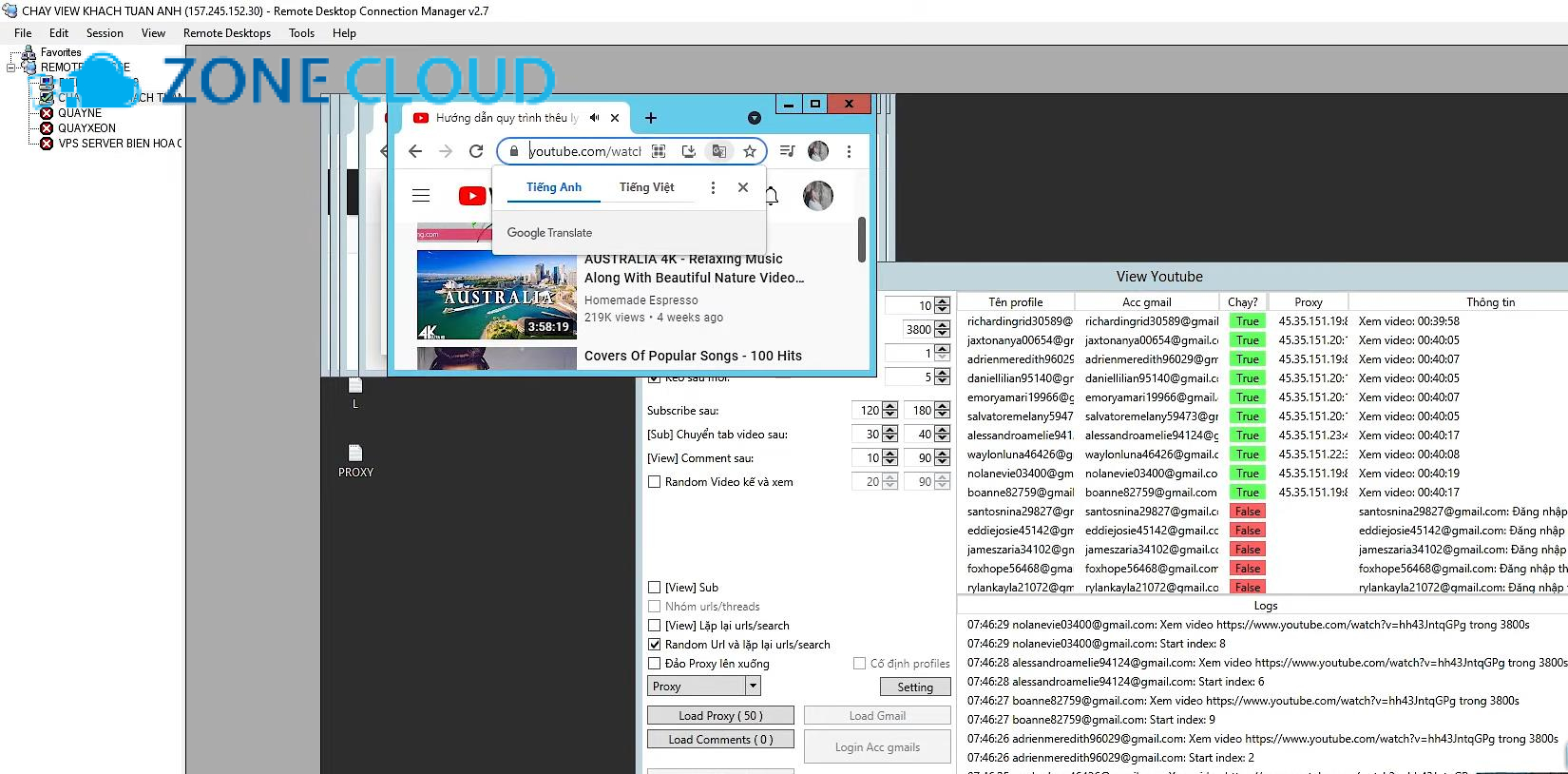The width and height of the screenshot is (1568, 774).
Task: Check Đảo Proxy lên xuống
Action: (654, 664)
